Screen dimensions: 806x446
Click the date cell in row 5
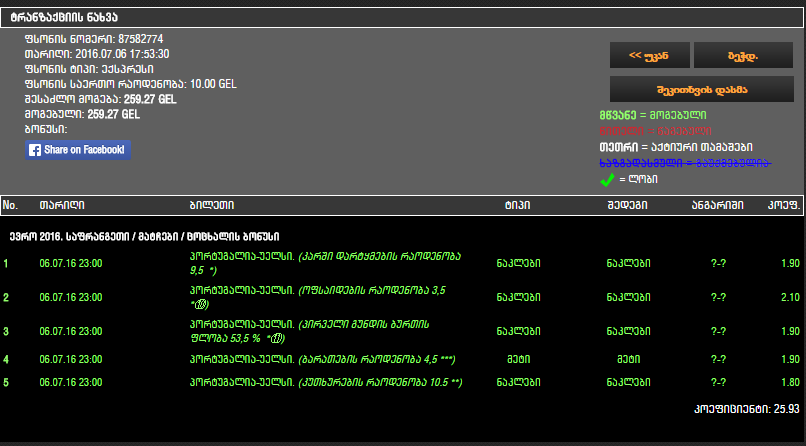tap(71, 383)
